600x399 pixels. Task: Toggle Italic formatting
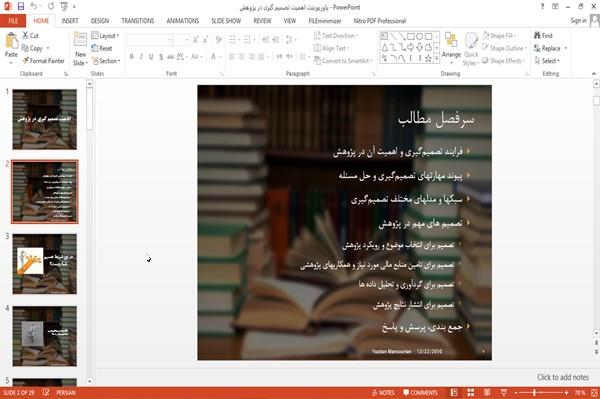(x=141, y=57)
